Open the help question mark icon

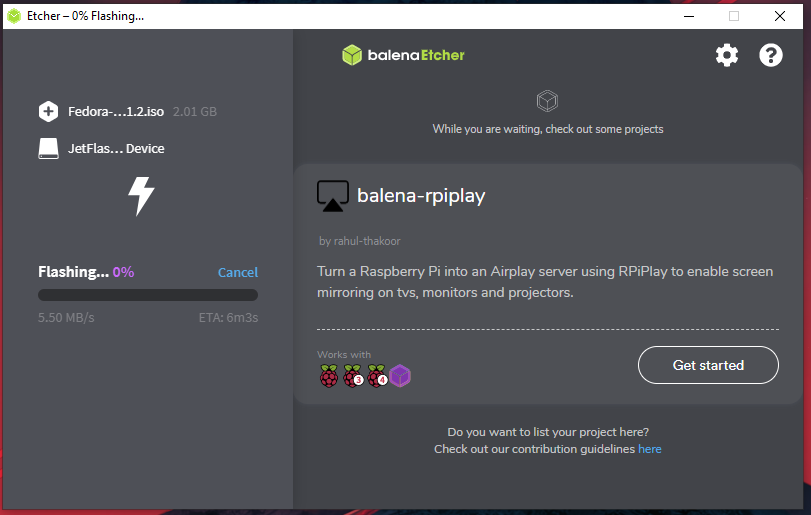coord(771,55)
